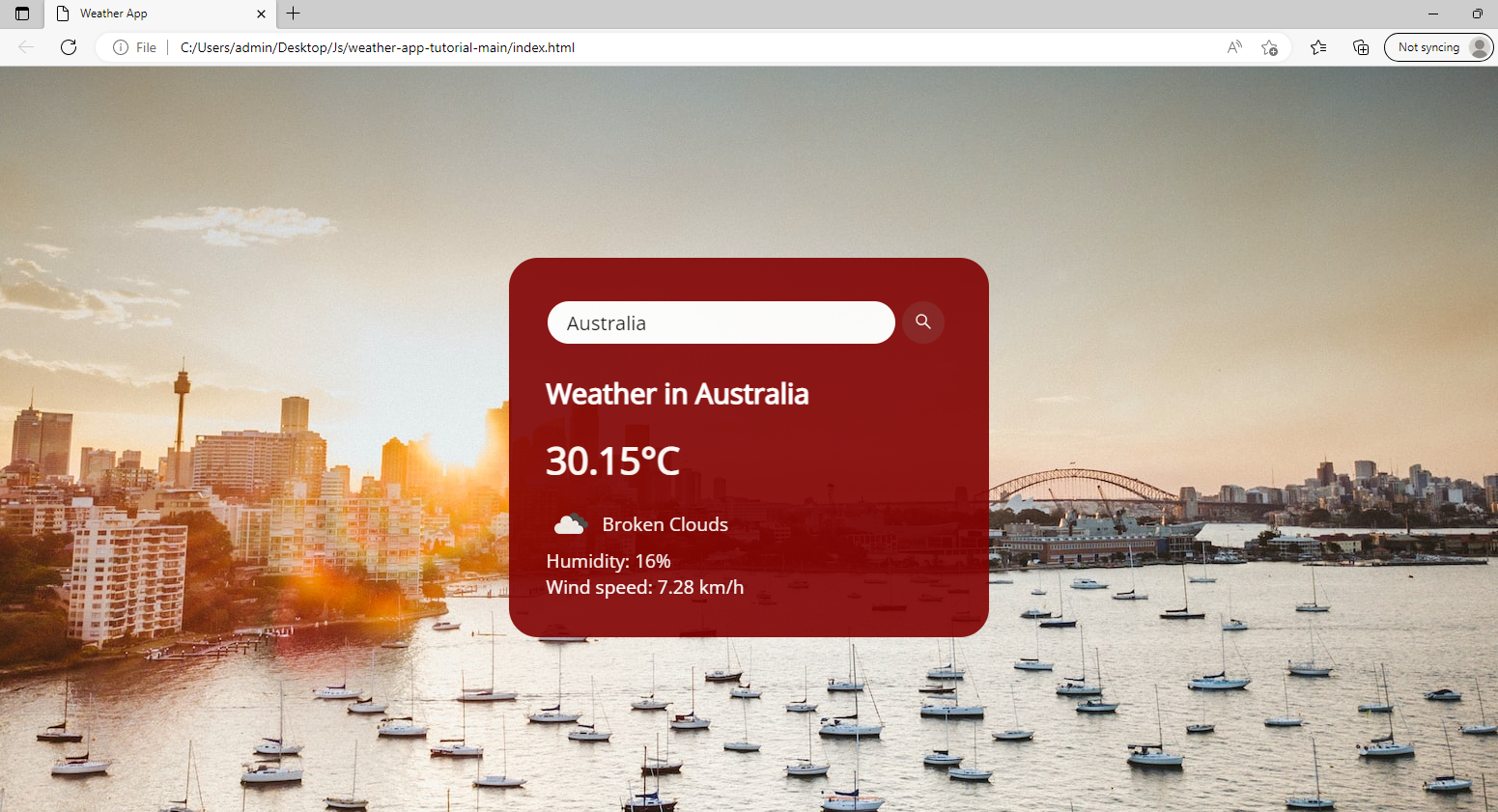
Task: Open the Collections icon
Action: 1360,46
